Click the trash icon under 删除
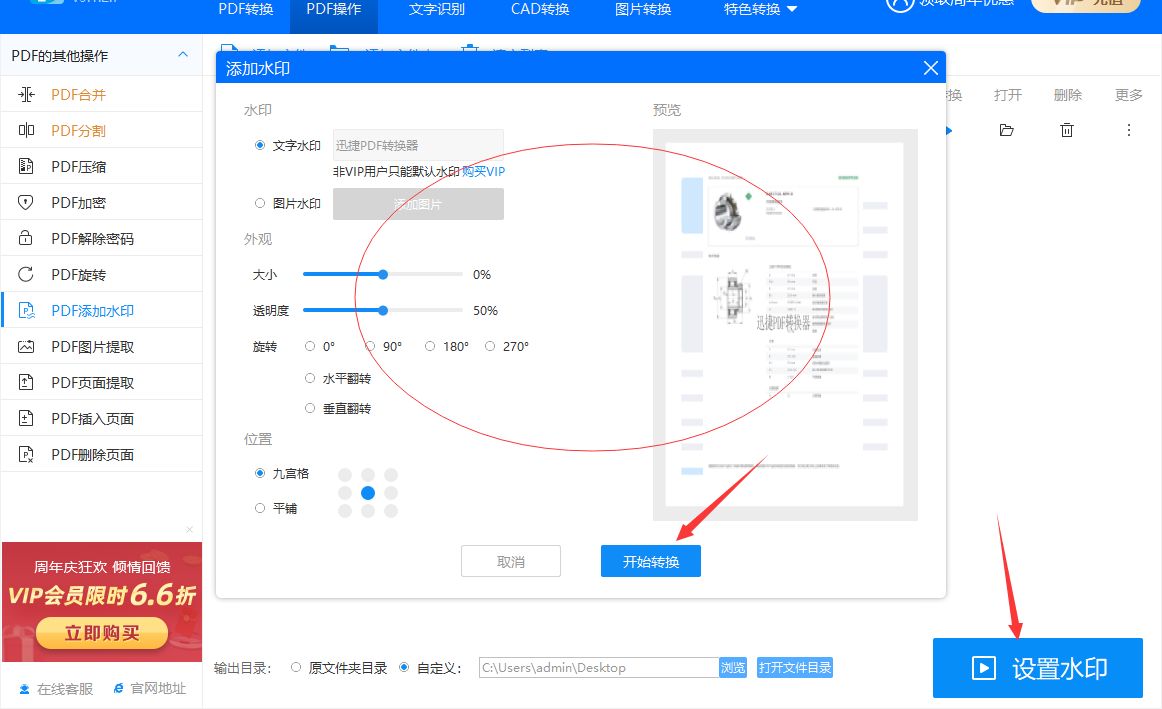The height and width of the screenshot is (709, 1162). pyautogui.click(x=1066, y=130)
